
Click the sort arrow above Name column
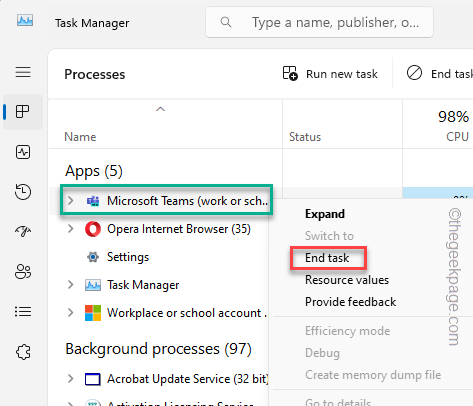[x=160, y=109]
